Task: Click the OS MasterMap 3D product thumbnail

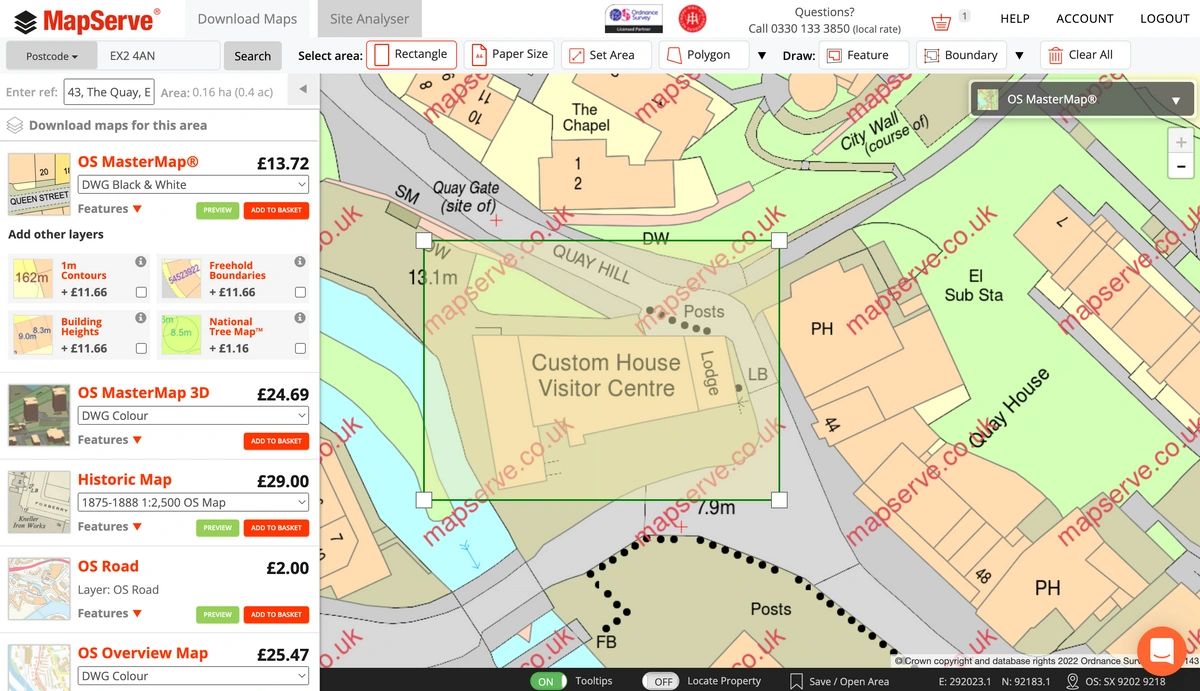Action: [40, 416]
